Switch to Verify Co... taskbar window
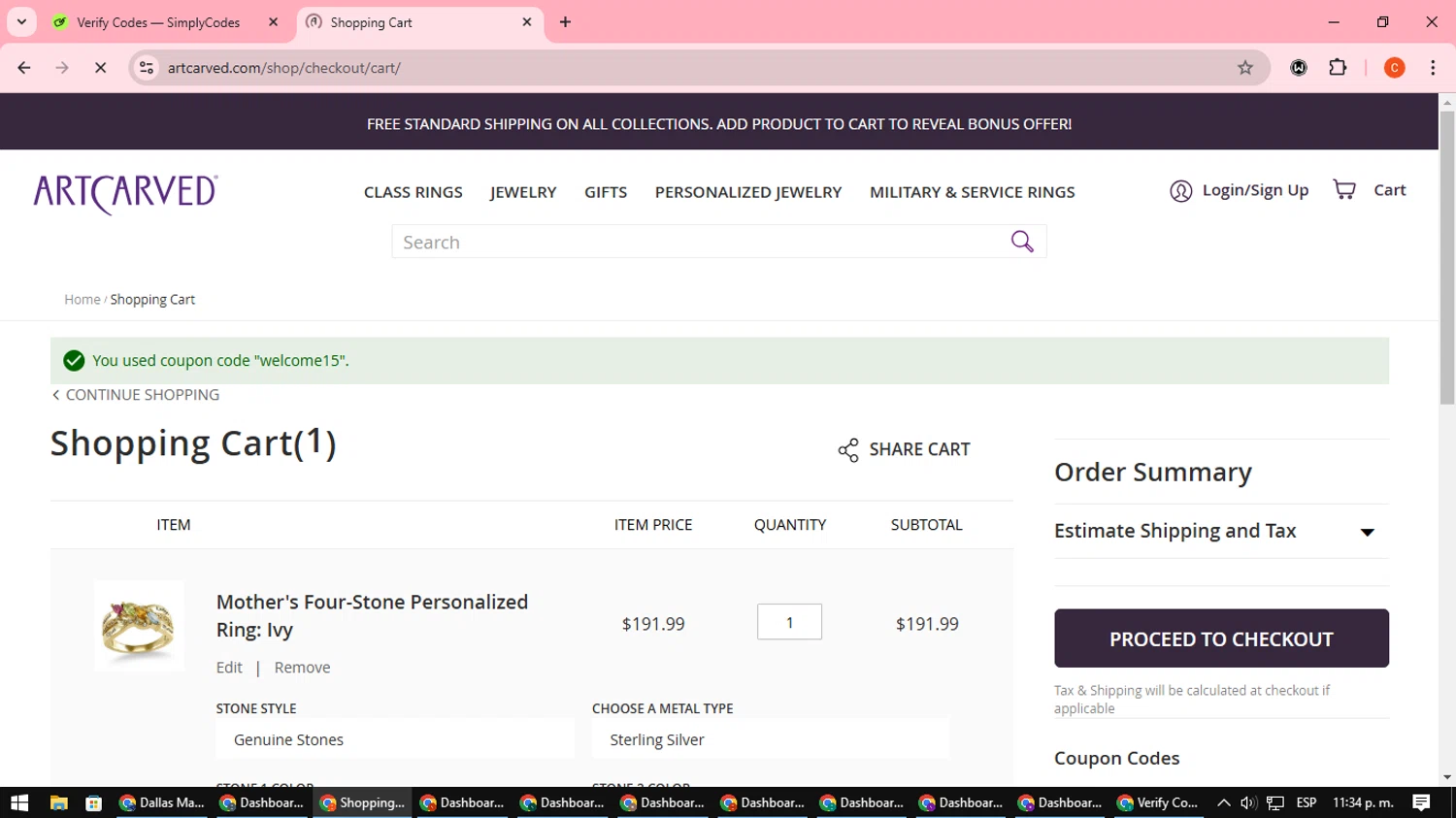 click(1158, 802)
